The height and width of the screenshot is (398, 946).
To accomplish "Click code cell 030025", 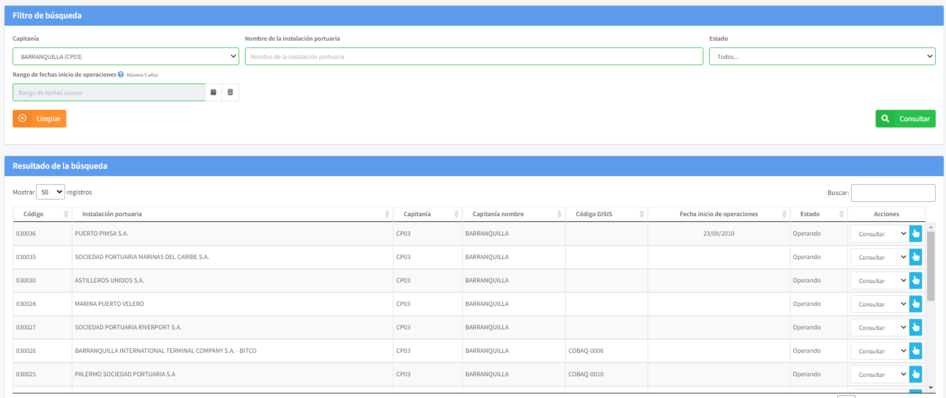I will click(x=42, y=374).
